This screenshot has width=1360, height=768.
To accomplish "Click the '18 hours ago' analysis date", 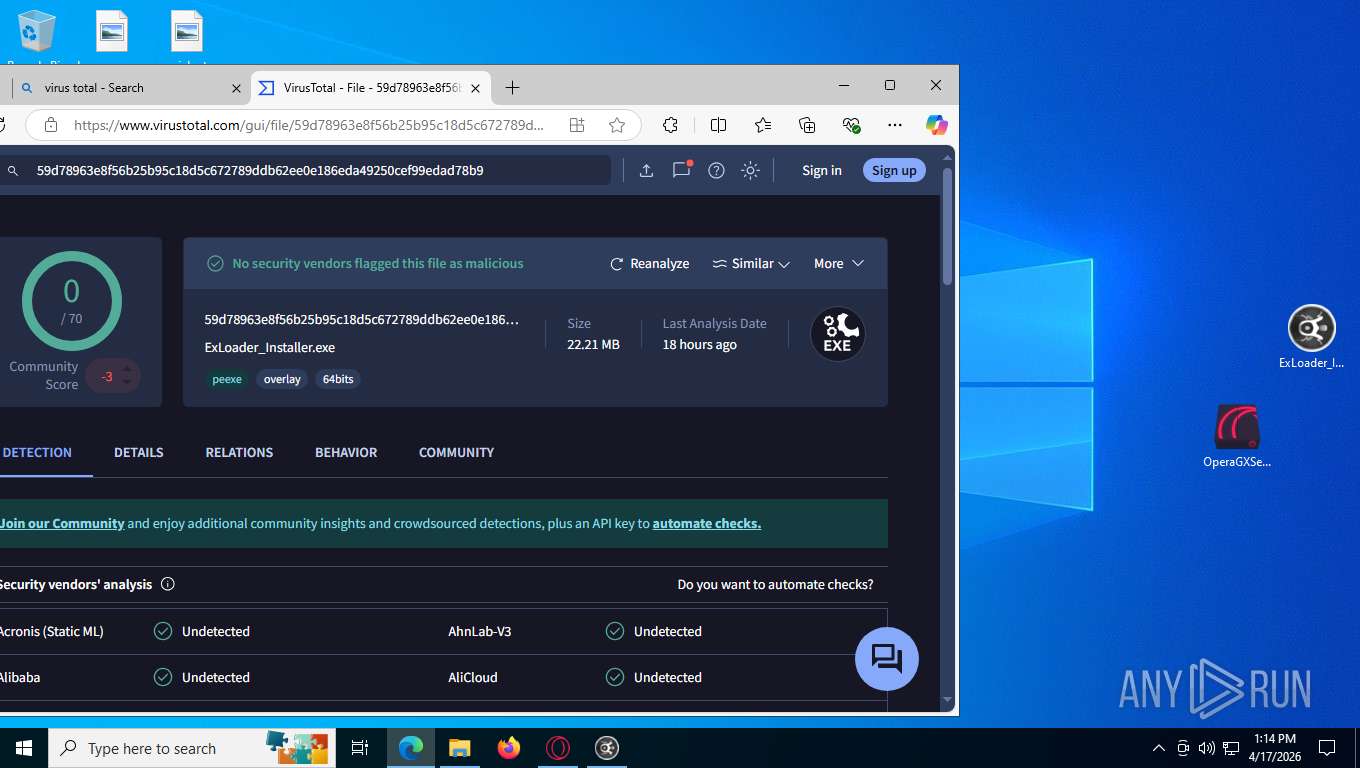I will [x=700, y=344].
